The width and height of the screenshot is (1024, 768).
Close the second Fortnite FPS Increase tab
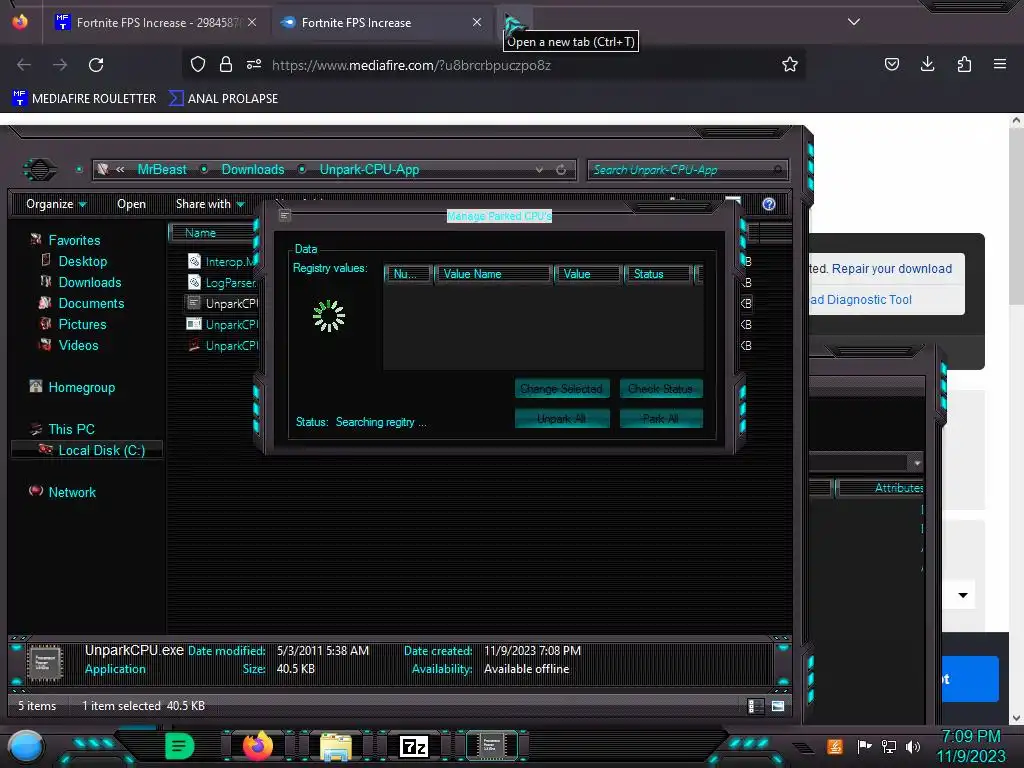tap(477, 22)
